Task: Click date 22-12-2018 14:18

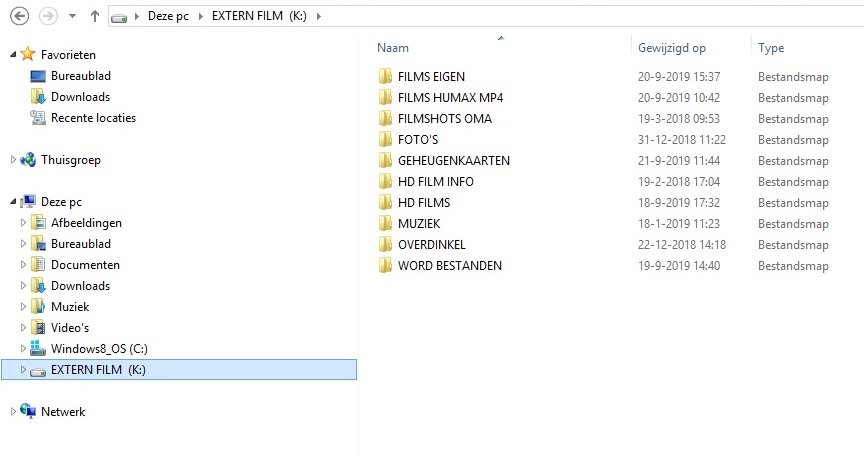Action: click(x=682, y=245)
